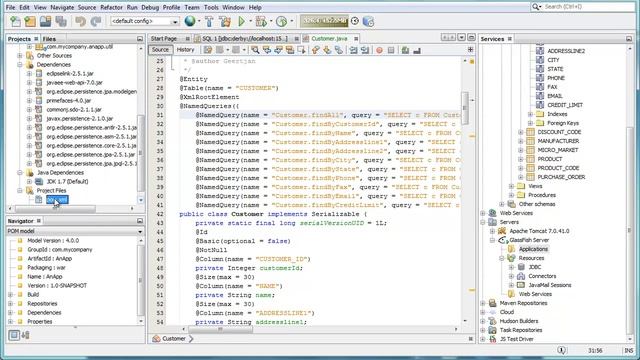Select Applications under GlassFish Server
Screen dimensions: 640x360
[533, 249]
